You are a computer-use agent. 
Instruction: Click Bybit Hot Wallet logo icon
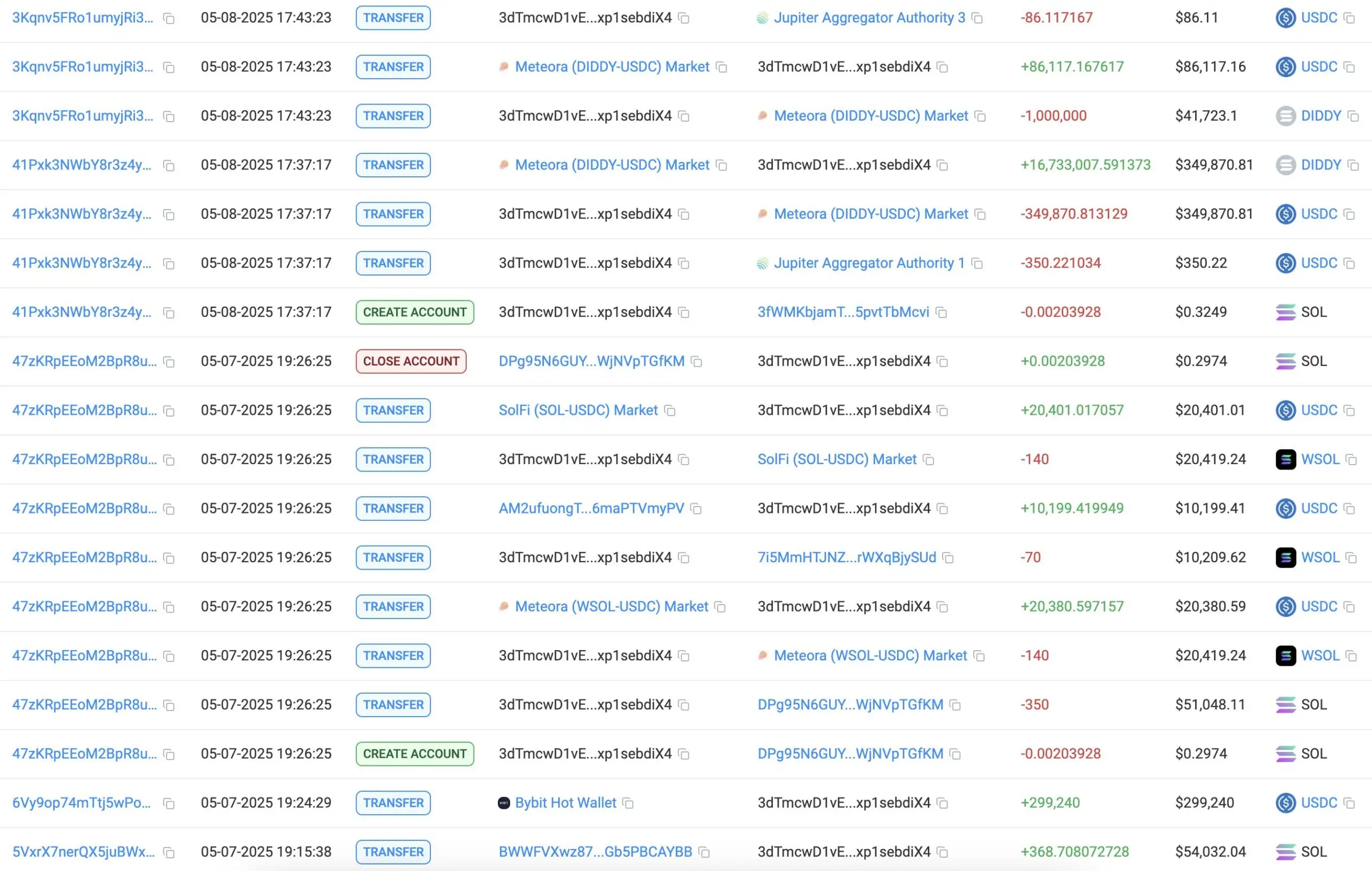[x=504, y=803]
